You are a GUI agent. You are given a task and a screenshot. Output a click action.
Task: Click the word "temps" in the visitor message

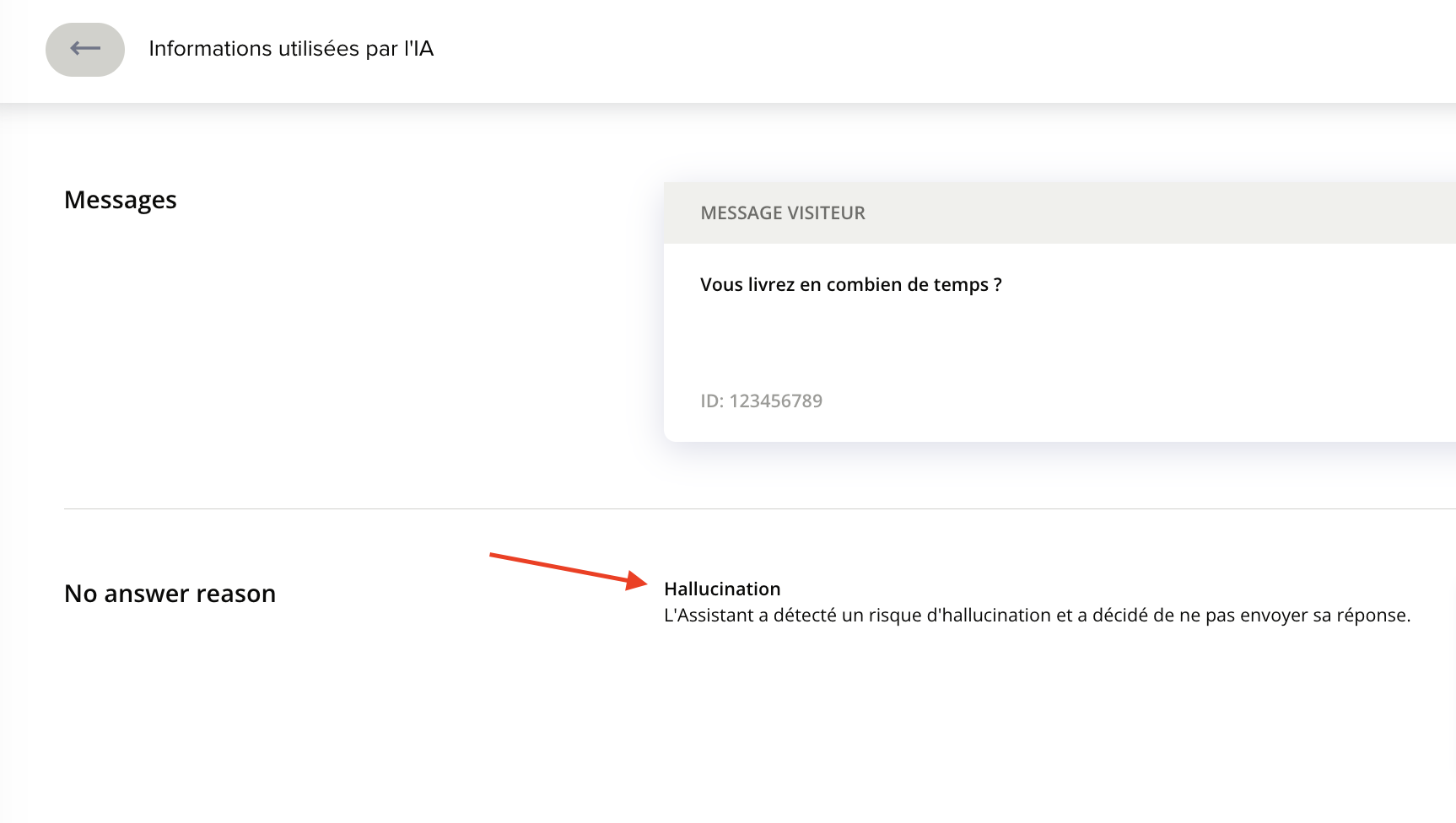pyautogui.click(x=960, y=285)
